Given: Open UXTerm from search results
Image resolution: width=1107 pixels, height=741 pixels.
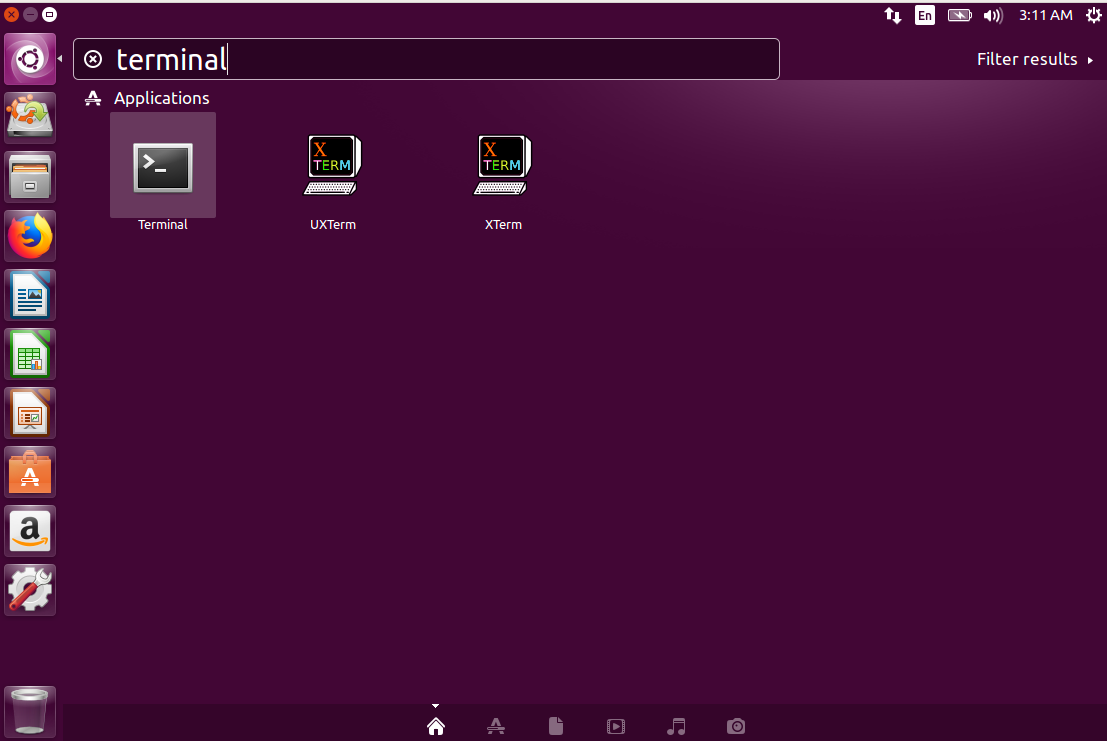Looking at the screenshot, I should click(332, 165).
